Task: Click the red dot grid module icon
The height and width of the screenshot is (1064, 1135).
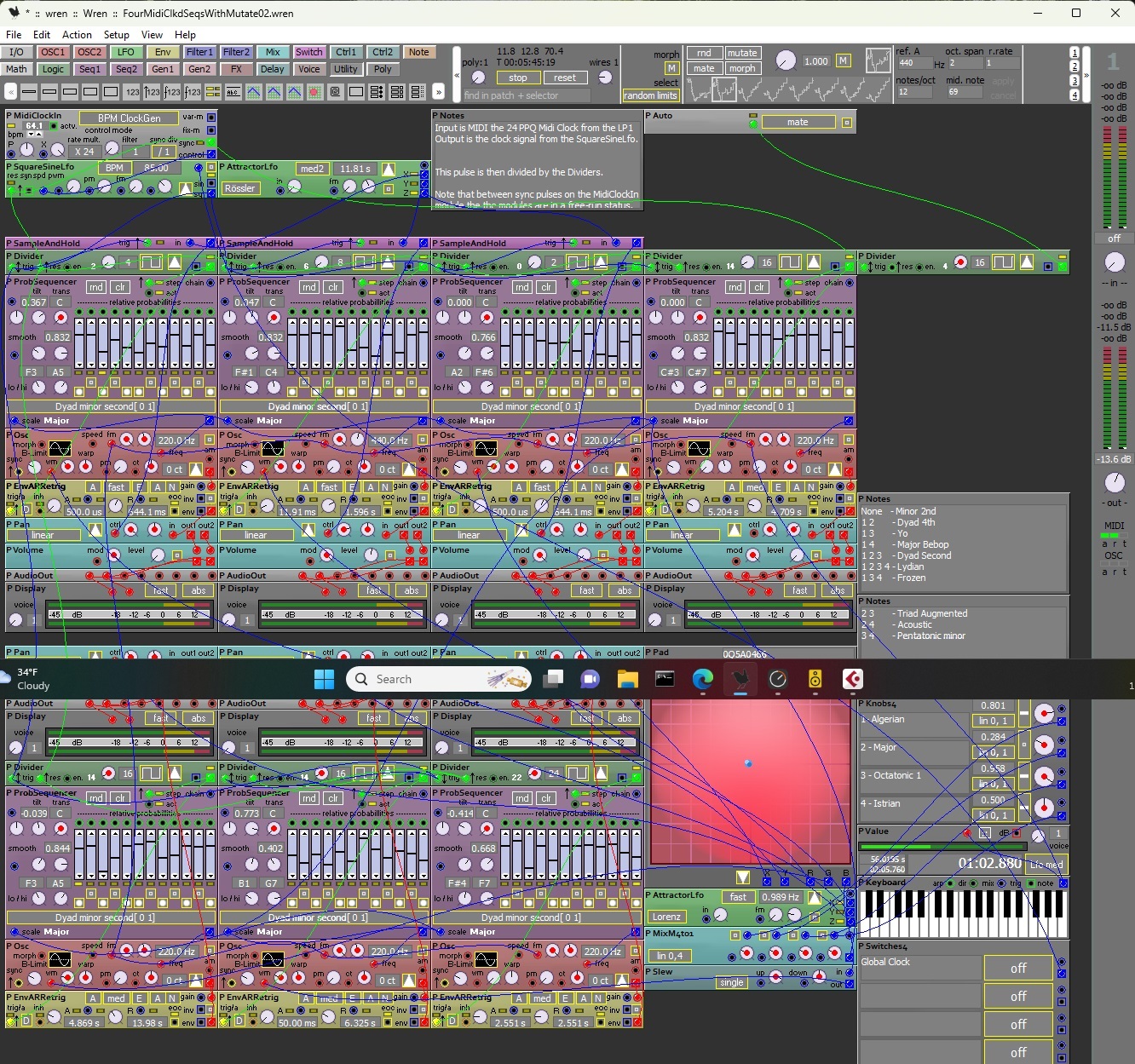Action: [314, 92]
